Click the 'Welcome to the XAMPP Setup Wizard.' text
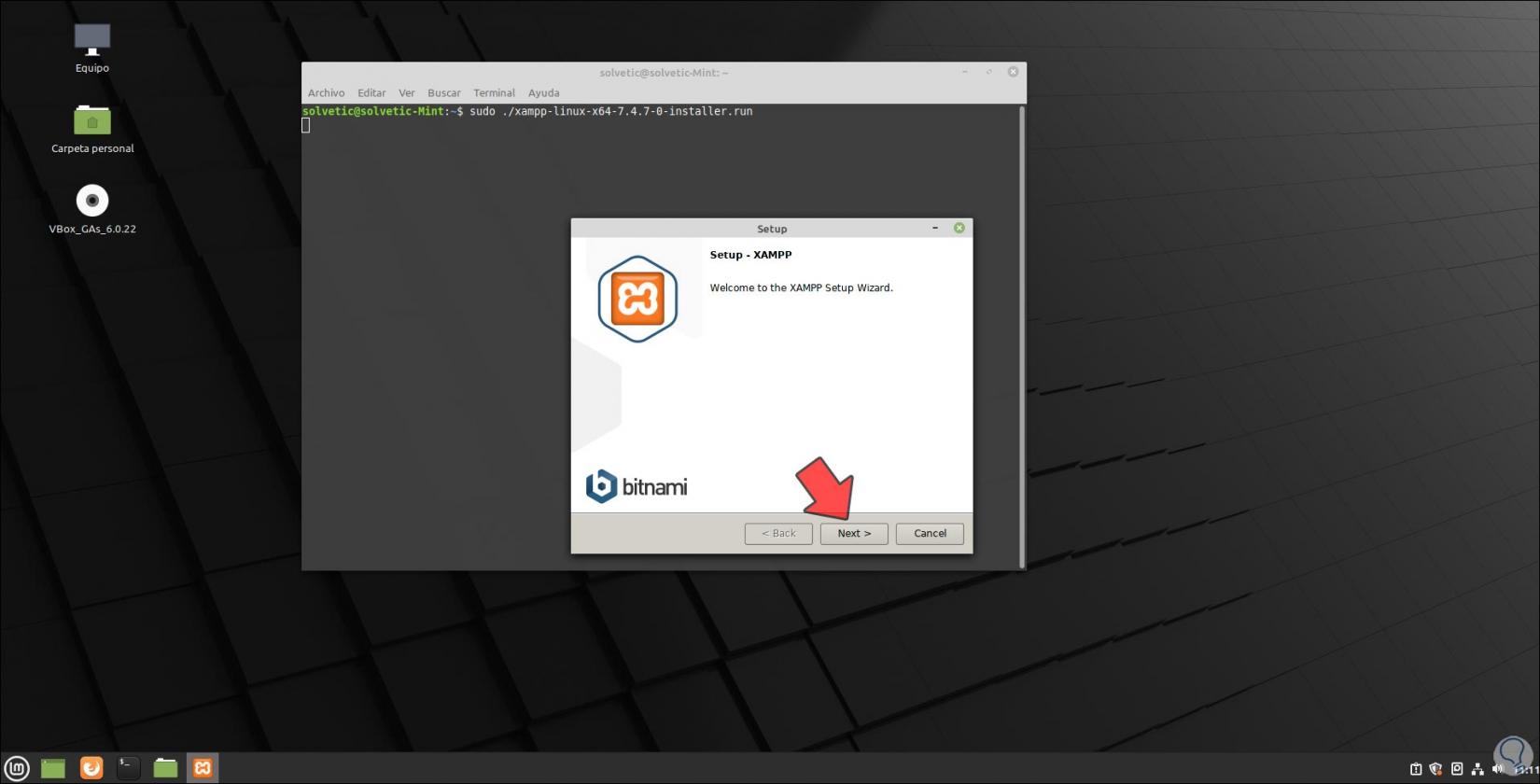This screenshot has height=784, width=1540. [801, 287]
